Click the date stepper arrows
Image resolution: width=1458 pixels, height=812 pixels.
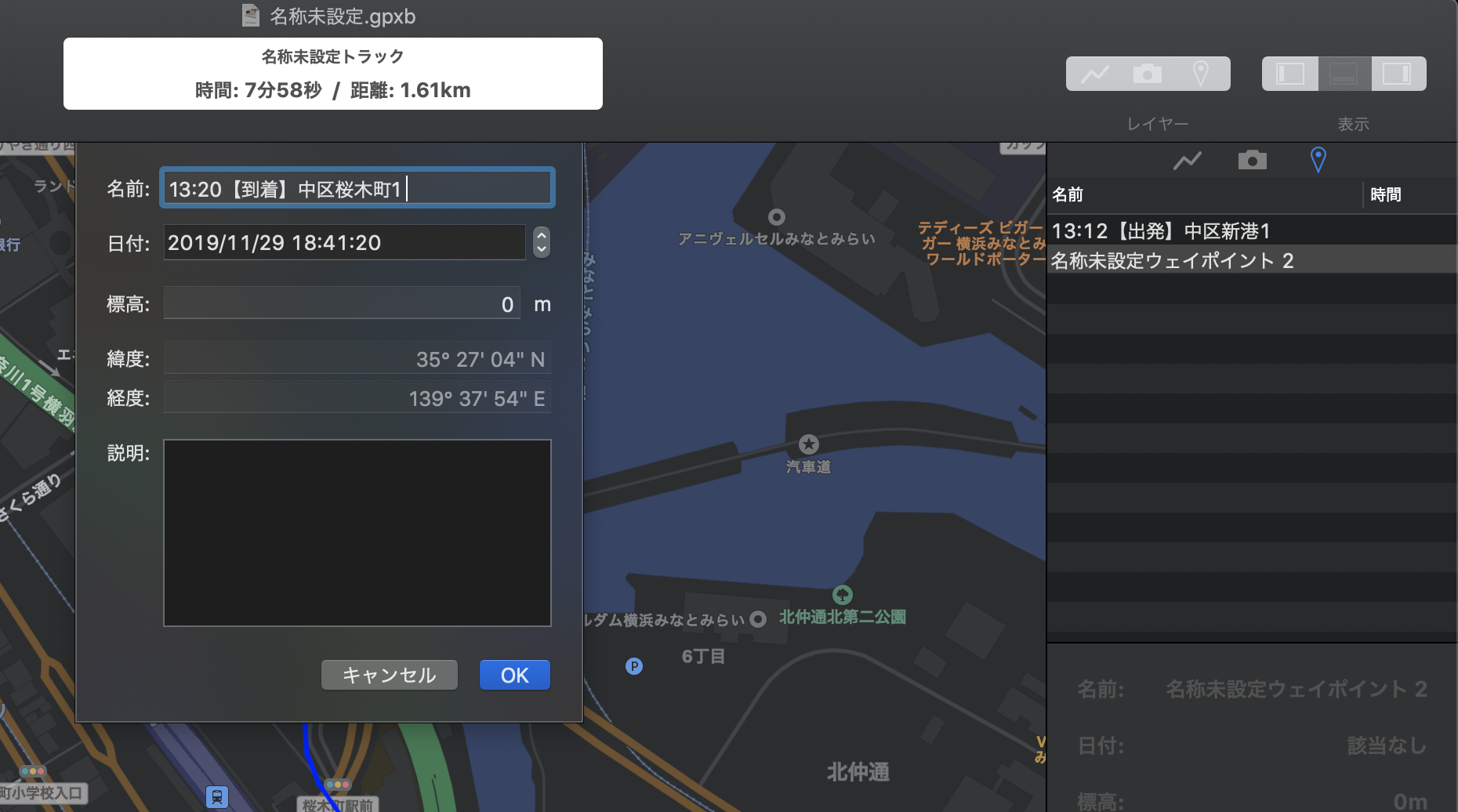[x=541, y=242]
